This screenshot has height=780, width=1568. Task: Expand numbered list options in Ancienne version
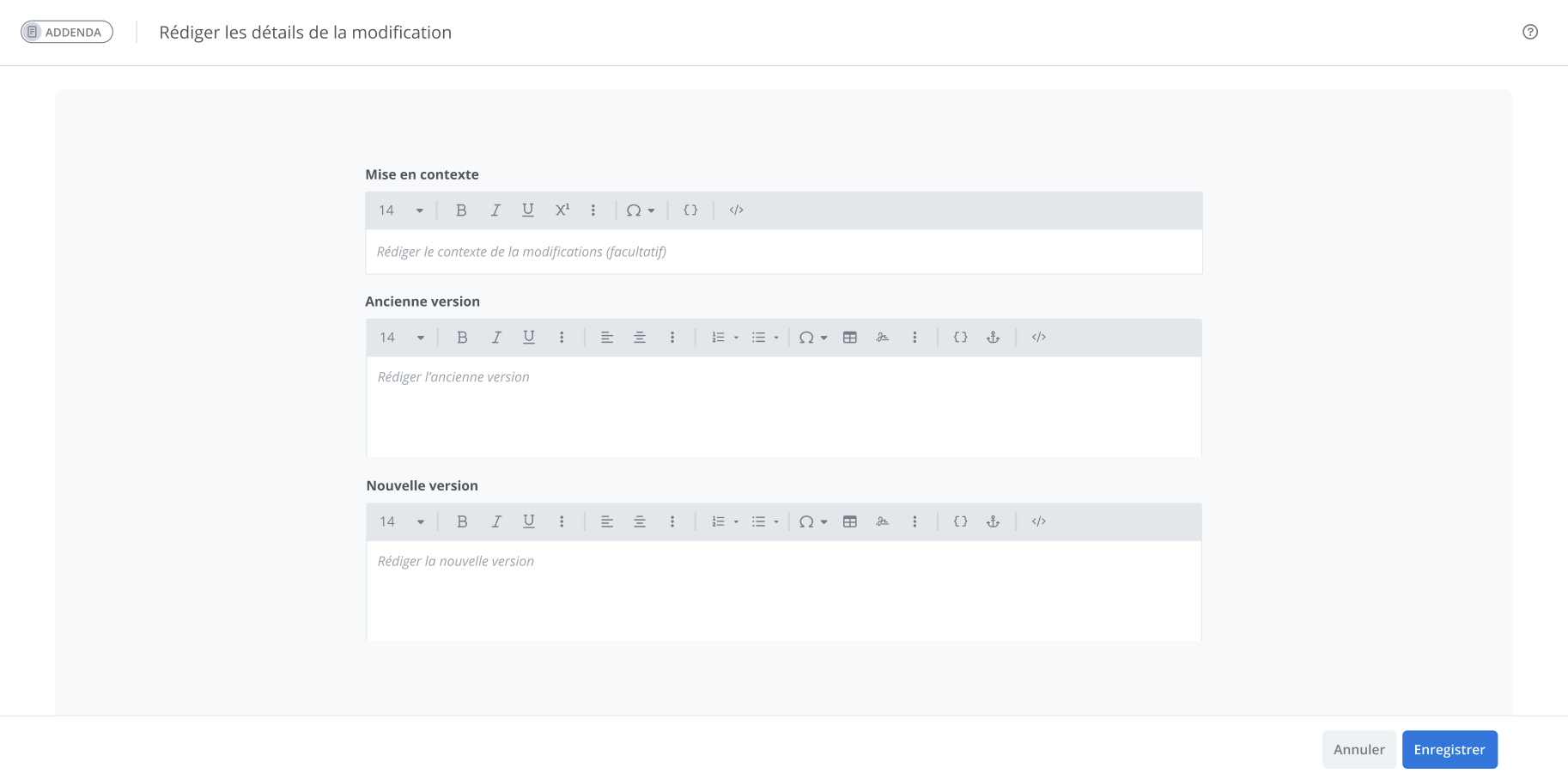point(736,338)
